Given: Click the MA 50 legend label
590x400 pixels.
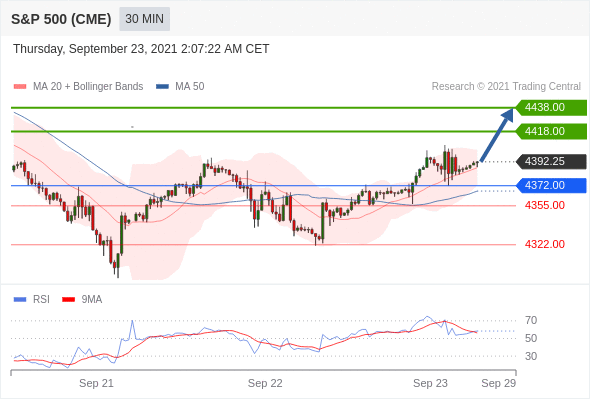Looking at the screenshot, I should point(190,87).
